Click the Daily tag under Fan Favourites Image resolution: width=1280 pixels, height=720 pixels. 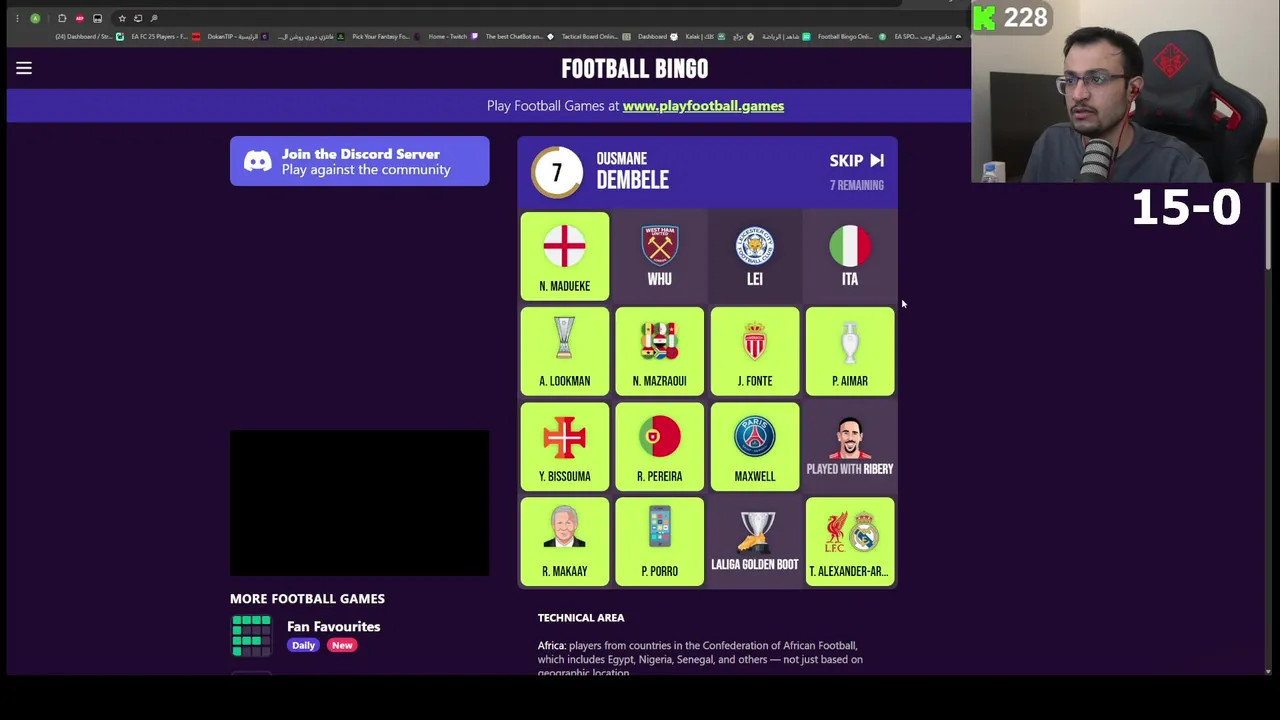click(303, 645)
